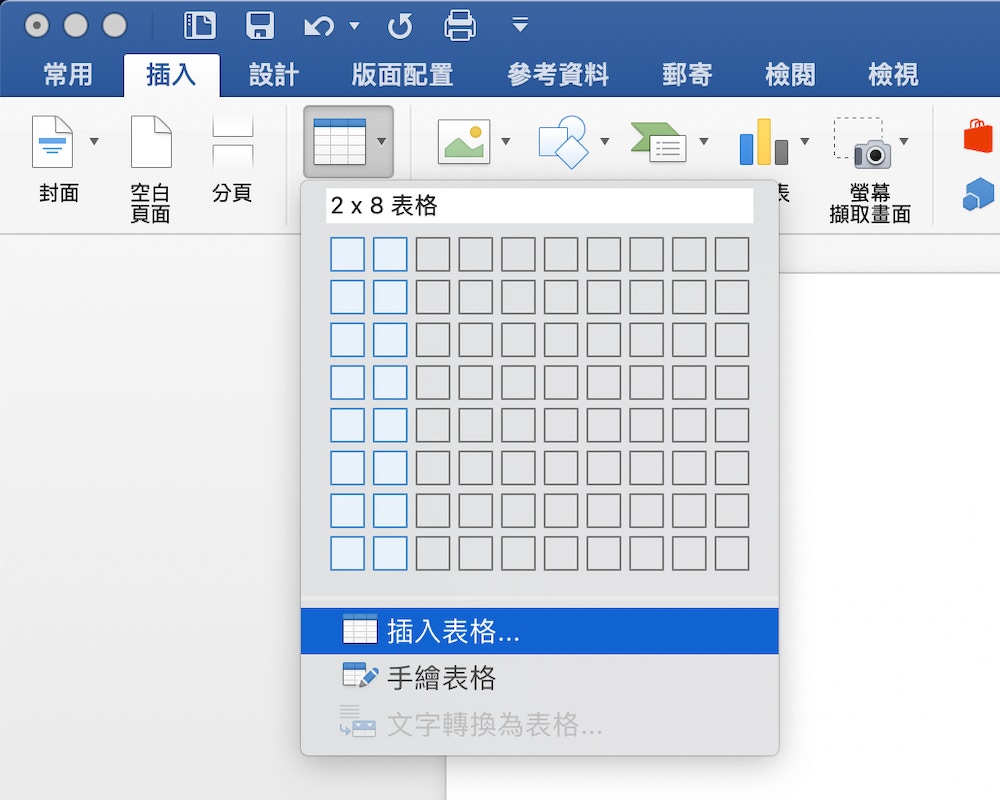Open the picture insertion tool
1000x800 pixels.
click(x=465, y=140)
